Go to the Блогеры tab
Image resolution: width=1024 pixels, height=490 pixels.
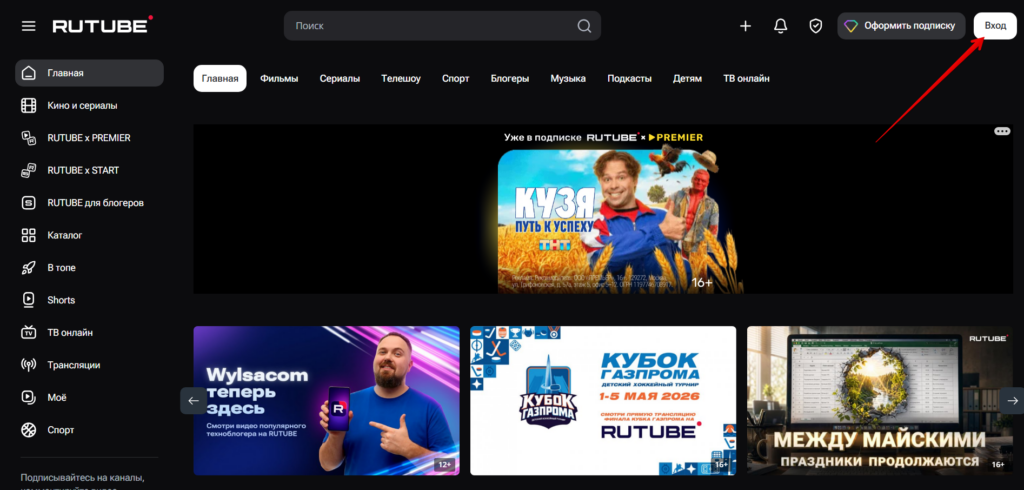coord(510,78)
